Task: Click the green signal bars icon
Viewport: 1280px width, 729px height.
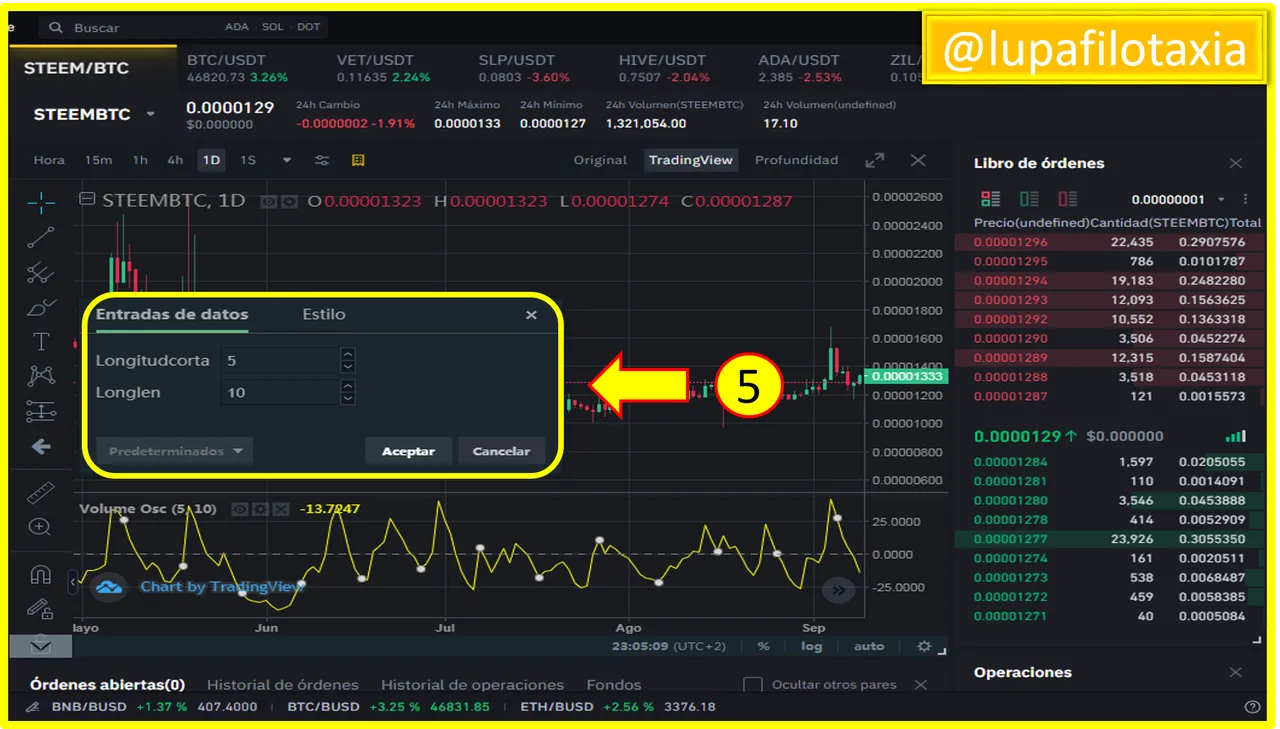Action: click(x=1236, y=436)
